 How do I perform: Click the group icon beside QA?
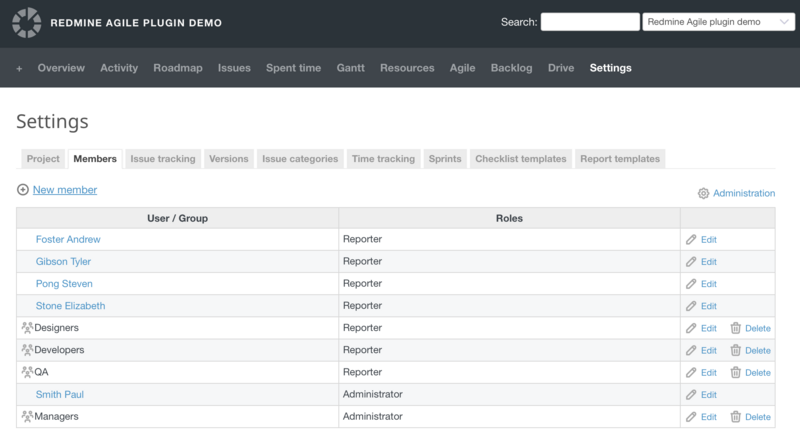pos(27,372)
